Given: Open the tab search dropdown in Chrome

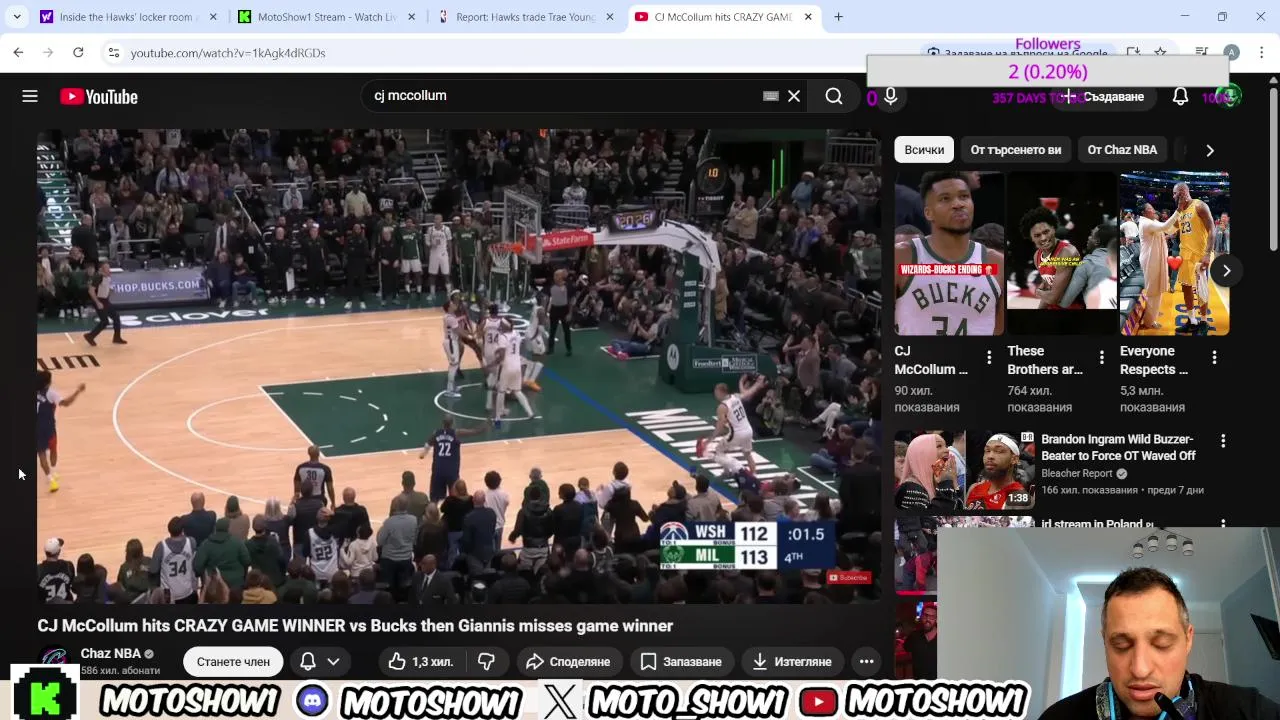Looking at the screenshot, I should (x=16, y=17).
